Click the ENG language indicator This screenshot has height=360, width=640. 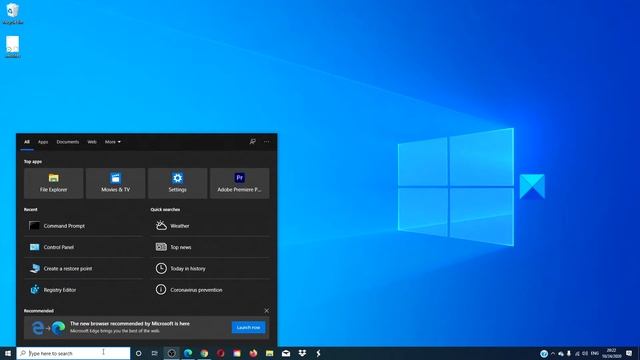click(x=595, y=353)
